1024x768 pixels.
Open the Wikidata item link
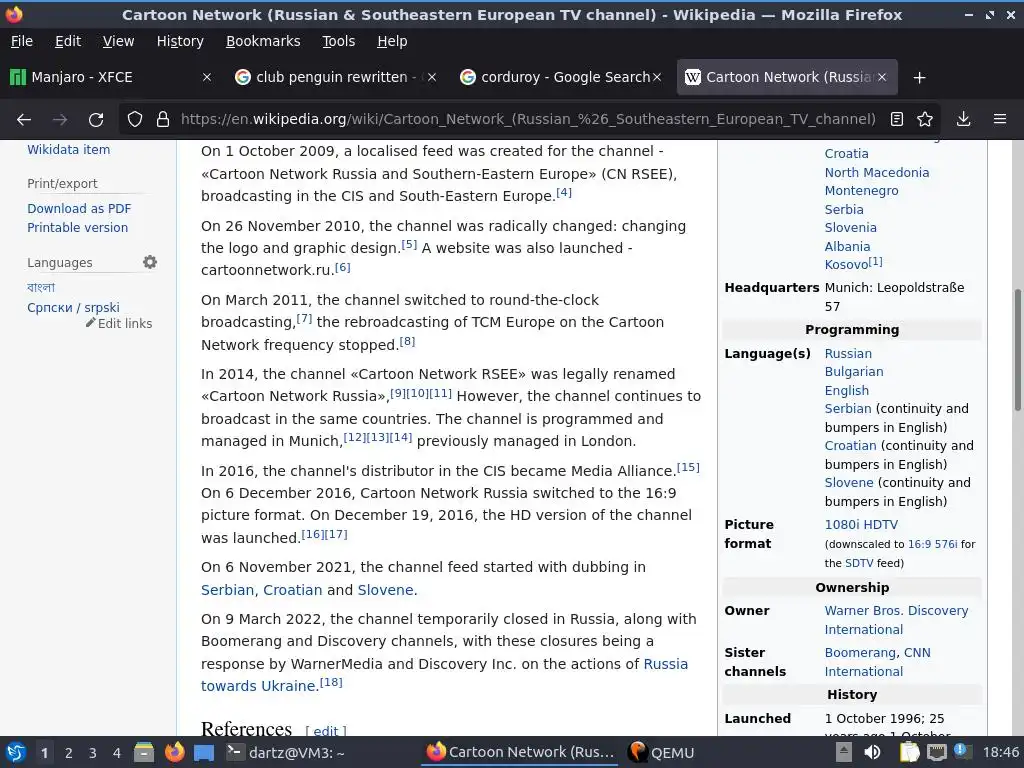pyautogui.click(x=69, y=150)
